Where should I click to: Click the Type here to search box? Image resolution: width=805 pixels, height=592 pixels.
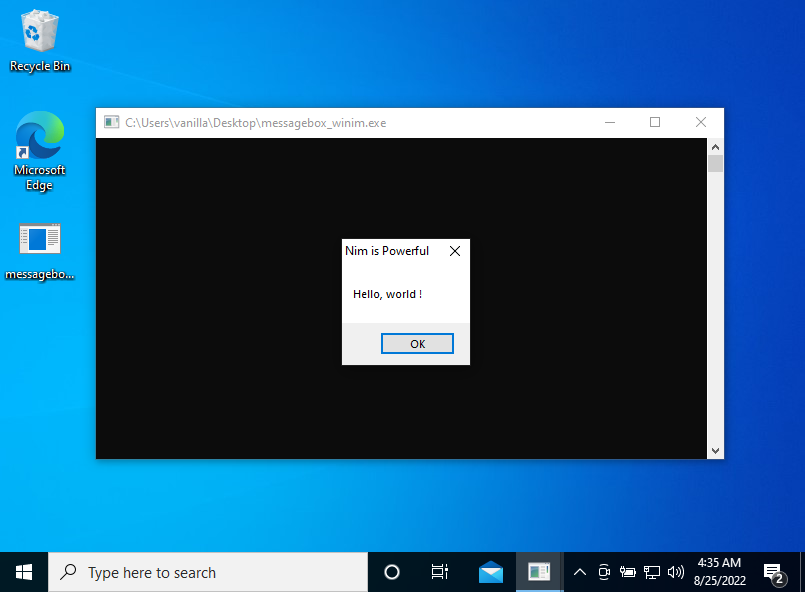[x=200, y=571]
